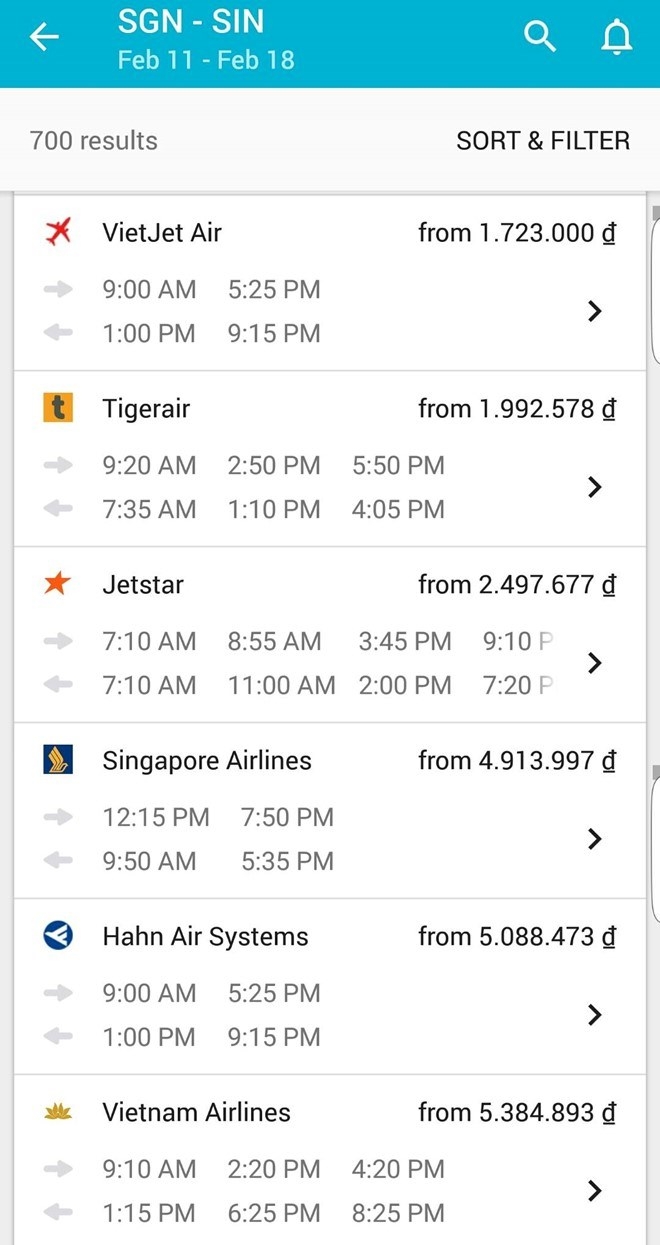Viewport: 660px width, 1245px height.
Task: Expand Singapore Airlines result chevron
Action: (595, 839)
